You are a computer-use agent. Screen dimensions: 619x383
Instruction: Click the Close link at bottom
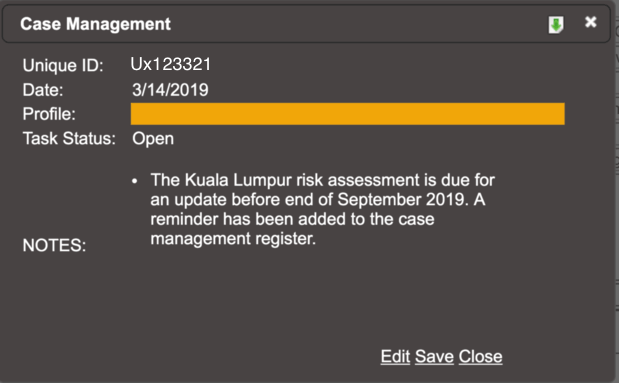pos(480,357)
